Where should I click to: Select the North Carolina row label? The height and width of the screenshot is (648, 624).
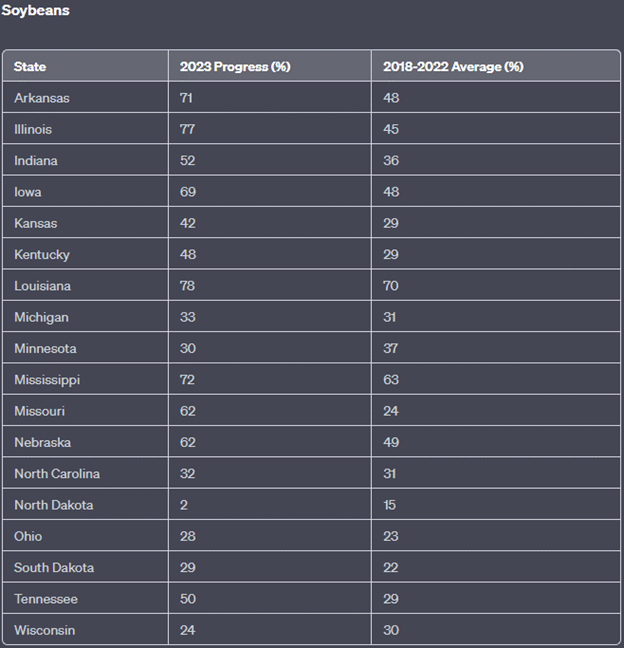[57, 474]
